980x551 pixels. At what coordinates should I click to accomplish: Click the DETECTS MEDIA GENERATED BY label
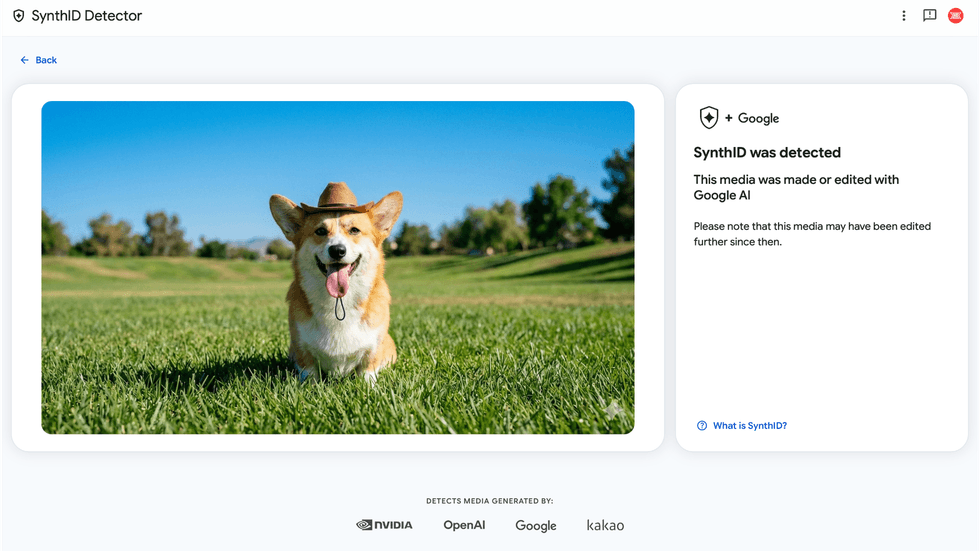(489, 501)
